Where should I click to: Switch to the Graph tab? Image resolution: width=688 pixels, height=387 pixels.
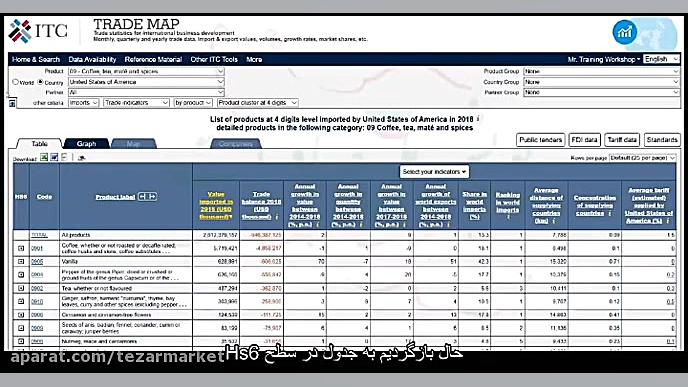[86, 143]
